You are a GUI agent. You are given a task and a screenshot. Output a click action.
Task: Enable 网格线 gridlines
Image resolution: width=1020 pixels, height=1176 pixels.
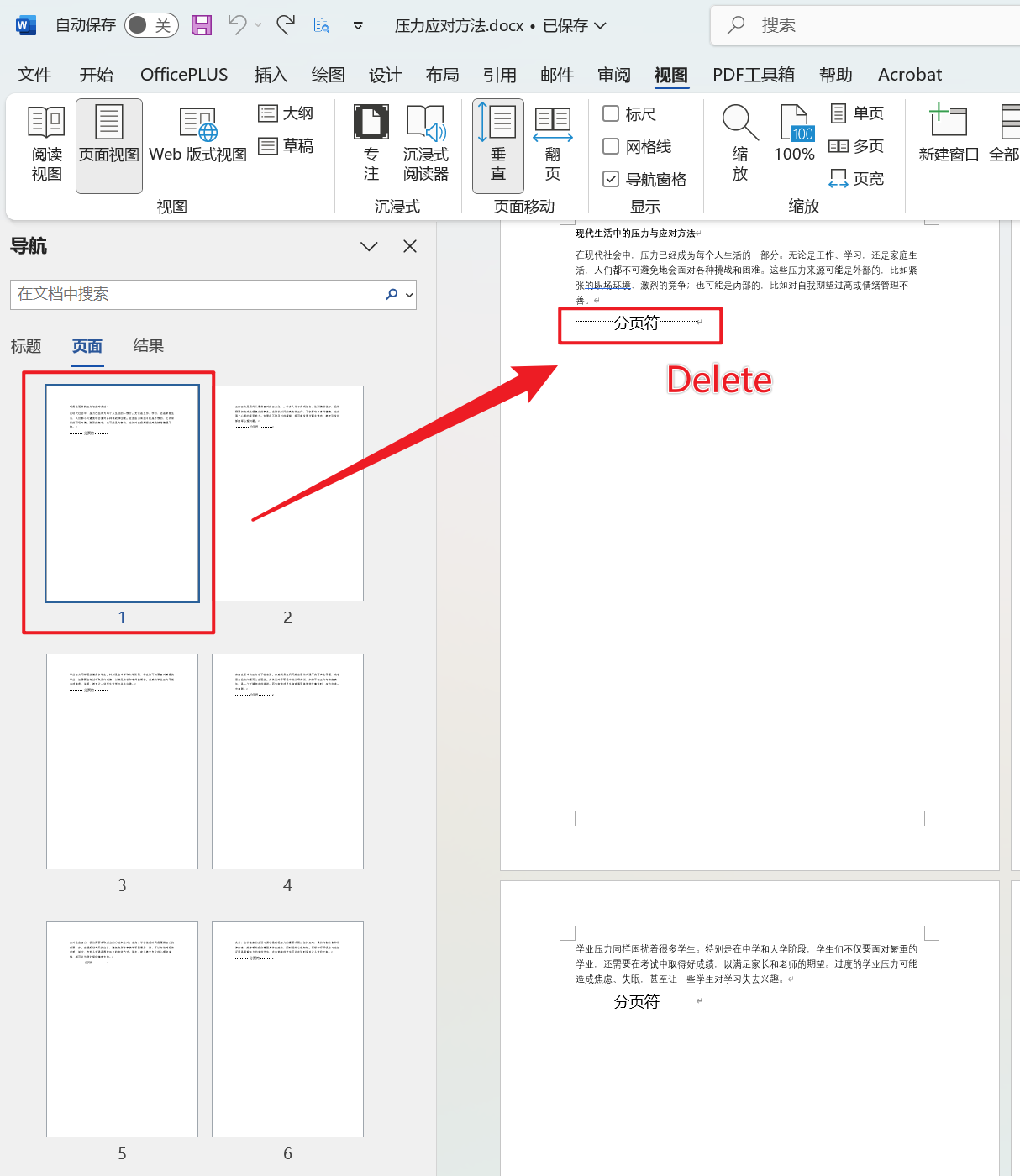(611, 146)
